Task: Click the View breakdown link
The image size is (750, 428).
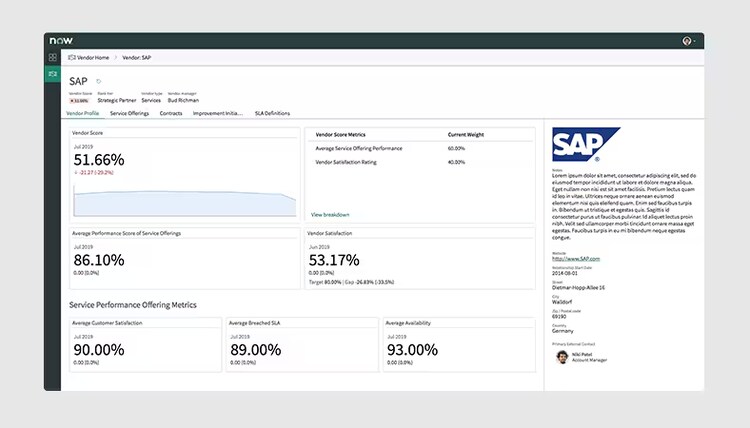Action: (x=330, y=215)
